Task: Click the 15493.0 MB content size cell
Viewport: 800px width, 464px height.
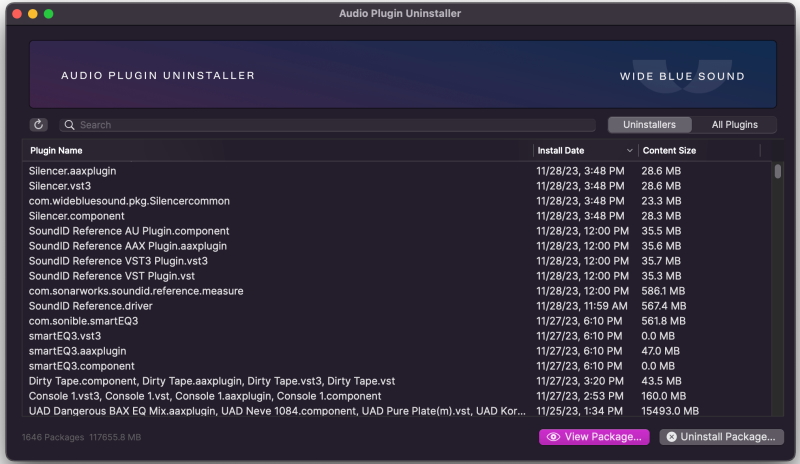Action: [x=670, y=411]
